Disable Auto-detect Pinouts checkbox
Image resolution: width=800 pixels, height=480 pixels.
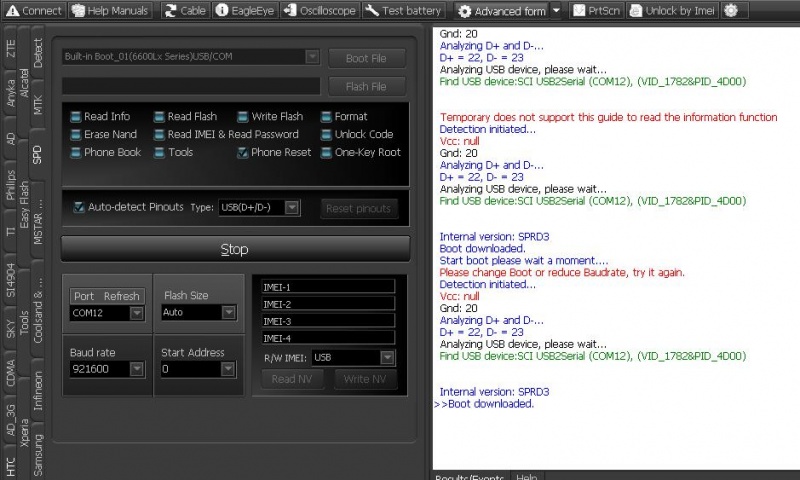click(80, 207)
